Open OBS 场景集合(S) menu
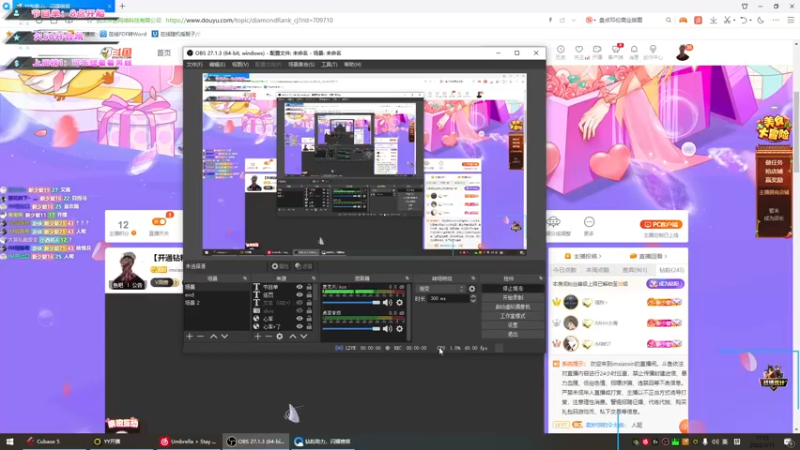The width and height of the screenshot is (800, 450). coord(302,65)
